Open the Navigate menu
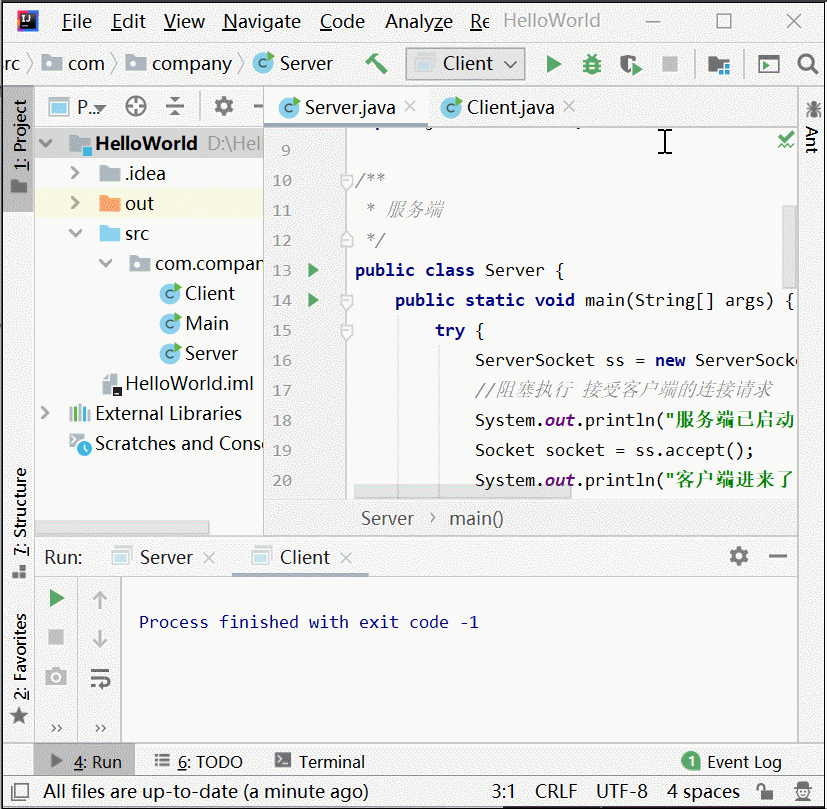This screenshot has width=827, height=809. (262, 22)
